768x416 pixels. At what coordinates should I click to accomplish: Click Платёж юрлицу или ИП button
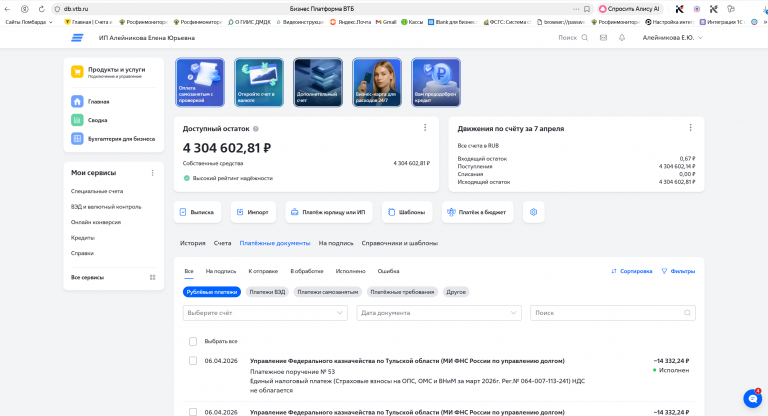pyautogui.click(x=329, y=212)
